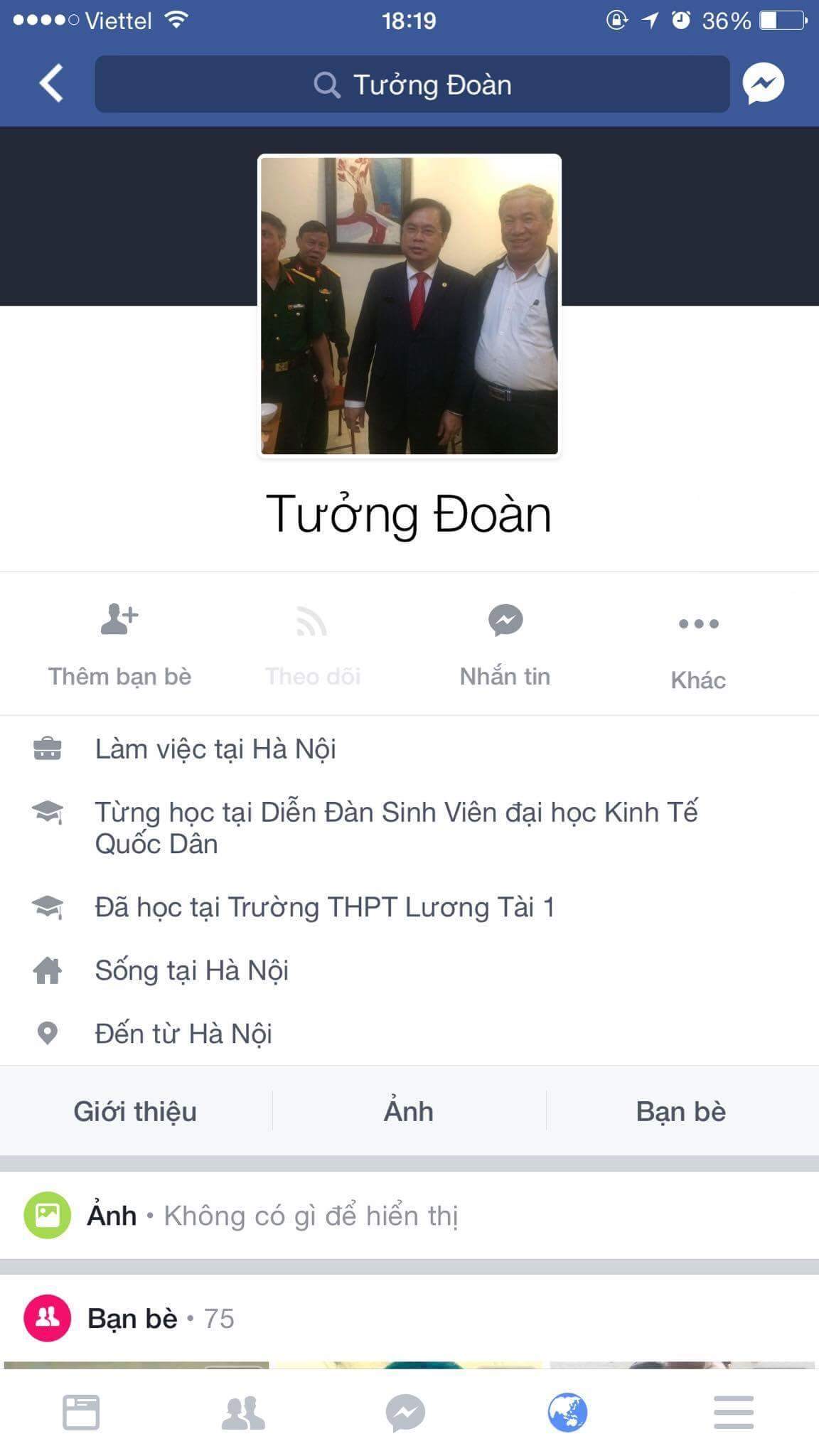
Task: Open the Khác more options dots
Action: click(x=698, y=623)
